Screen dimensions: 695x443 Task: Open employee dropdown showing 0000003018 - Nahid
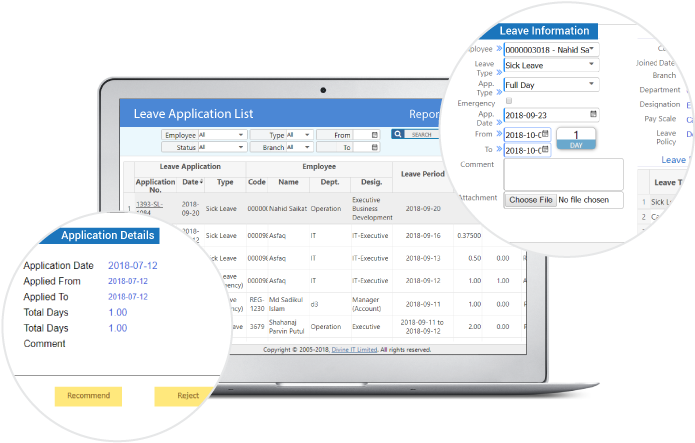point(551,50)
